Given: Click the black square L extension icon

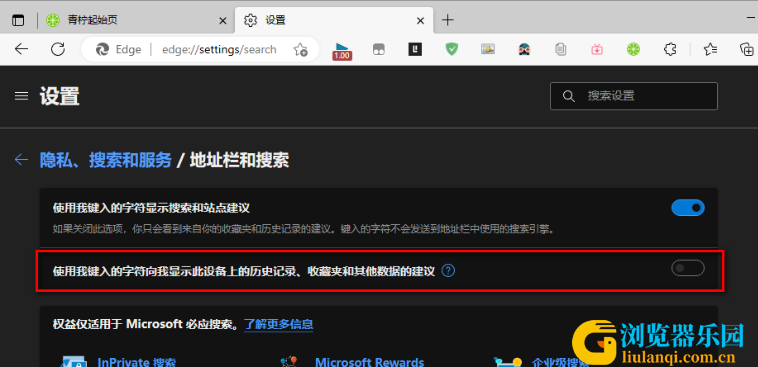Looking at the screenshot, I should click(x=415, y=49).
